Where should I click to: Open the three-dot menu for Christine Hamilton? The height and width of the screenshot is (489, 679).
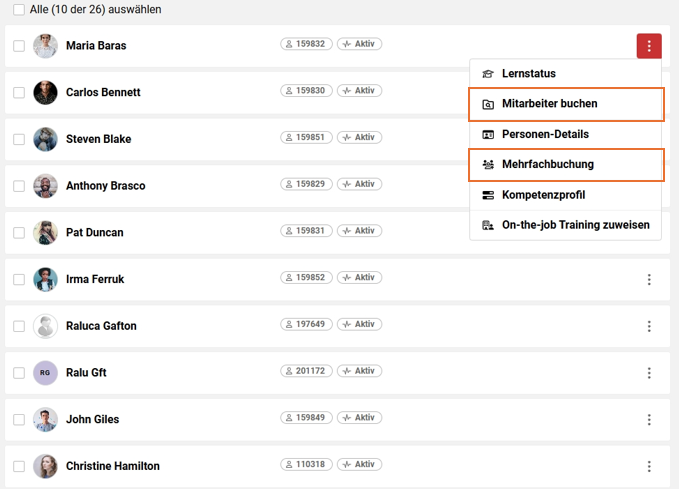[x=649, y=466]
